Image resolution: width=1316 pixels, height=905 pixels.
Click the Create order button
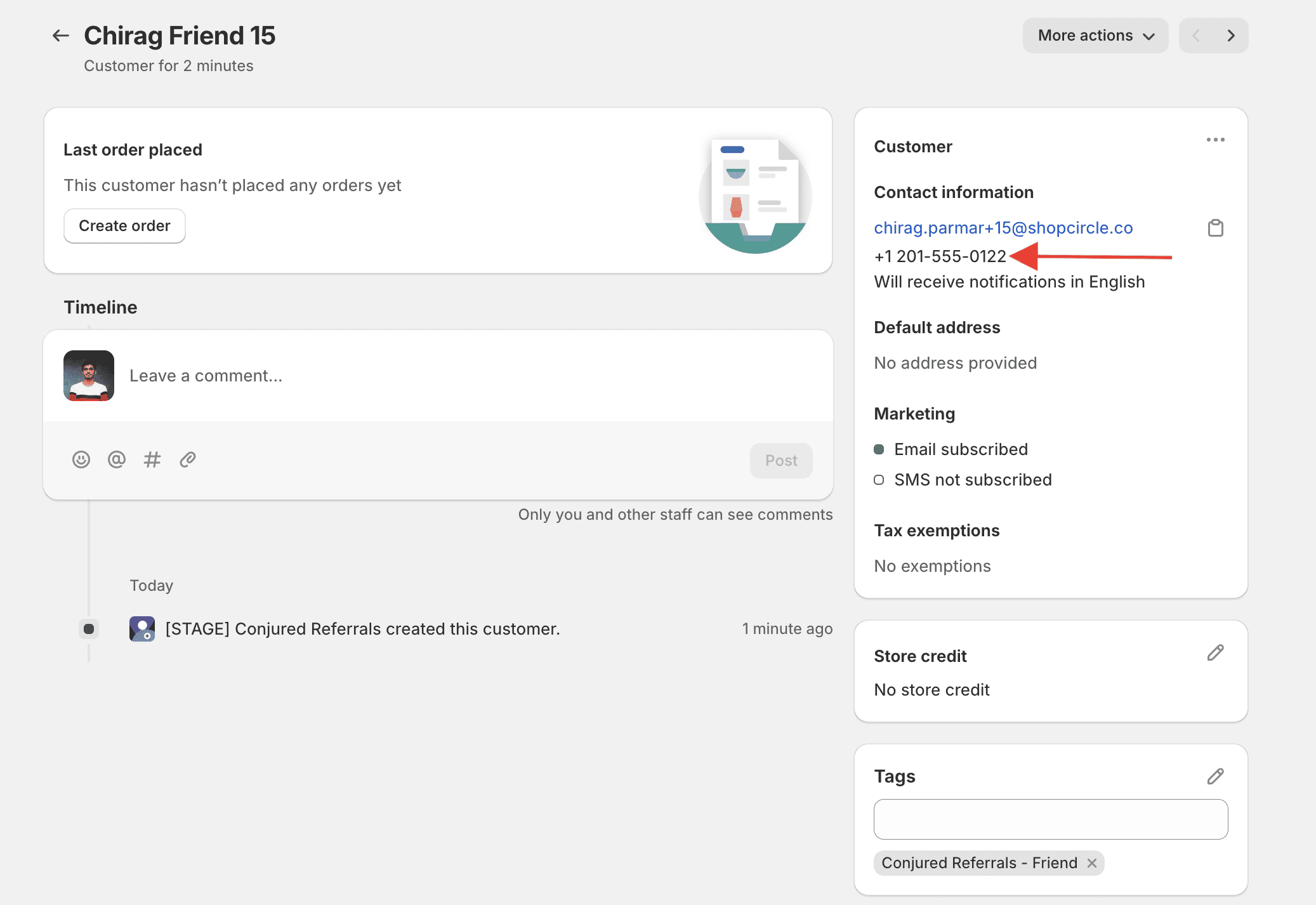pyautogui.click(x=124, y=226)
